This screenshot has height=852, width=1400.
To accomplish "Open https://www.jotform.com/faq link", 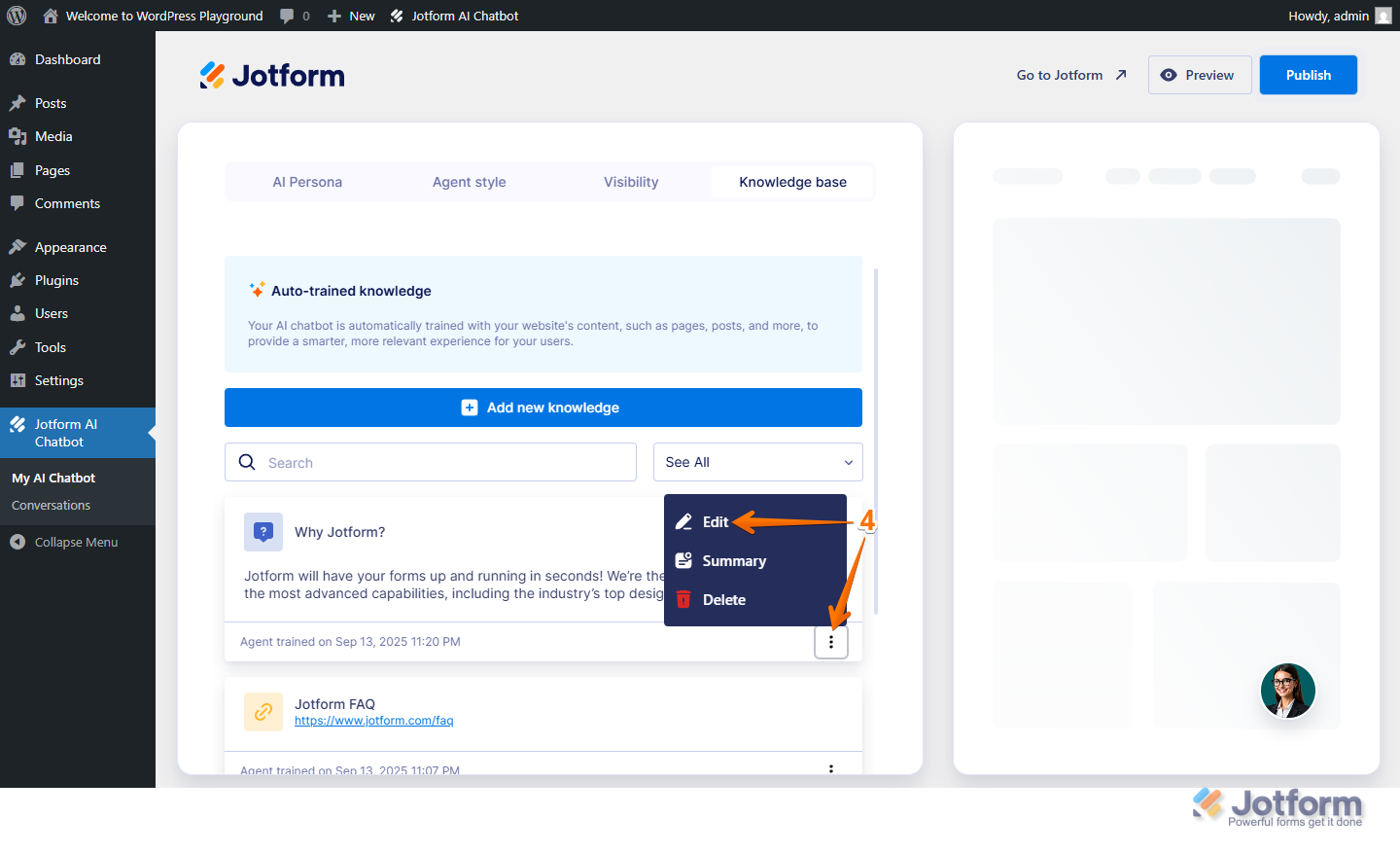I will (374, 721).
